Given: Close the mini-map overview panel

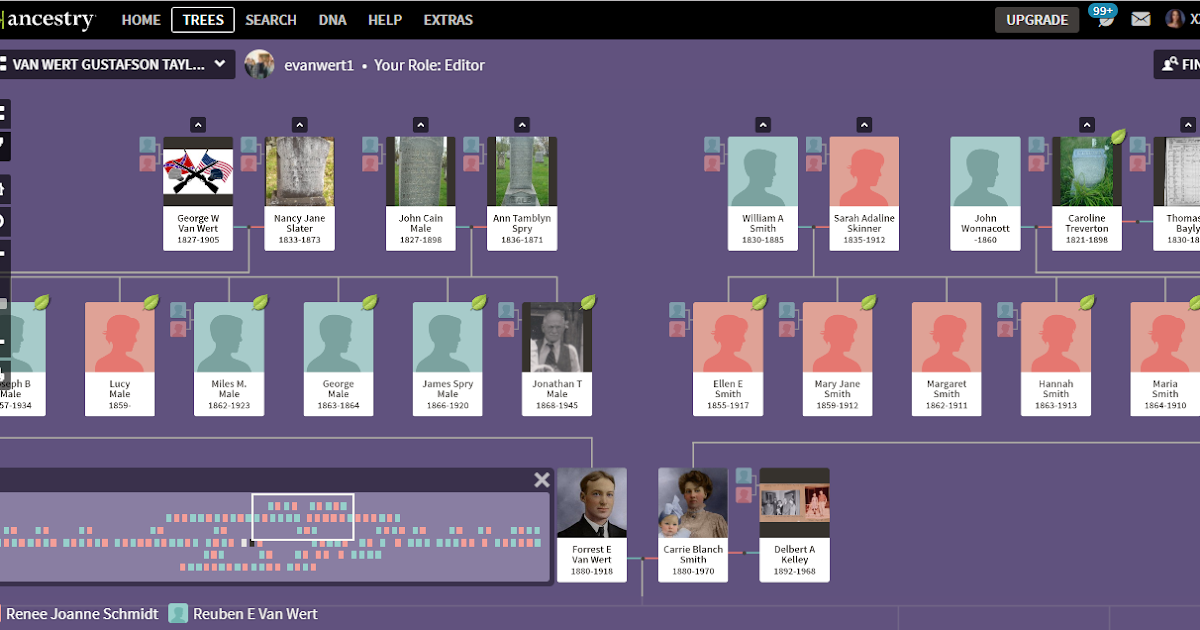Looking at the screenshot, I should (541, 479).
